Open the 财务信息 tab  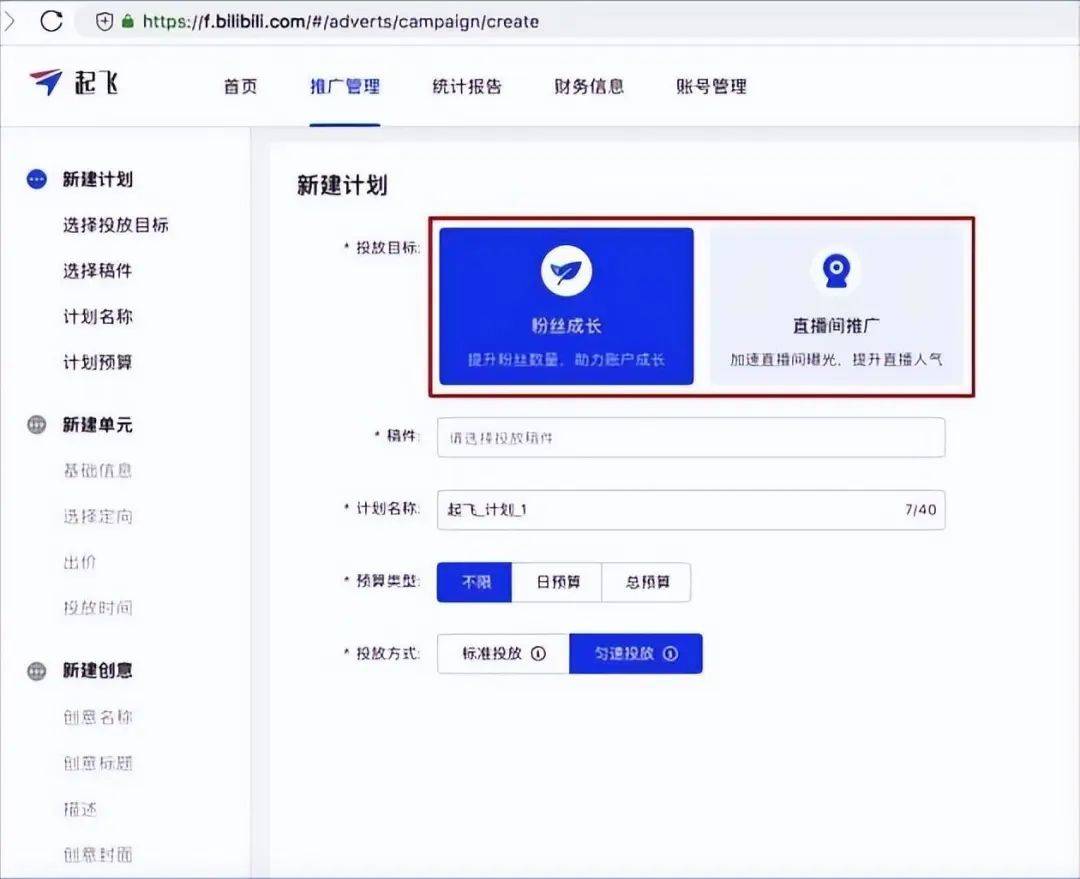[589, 86]
